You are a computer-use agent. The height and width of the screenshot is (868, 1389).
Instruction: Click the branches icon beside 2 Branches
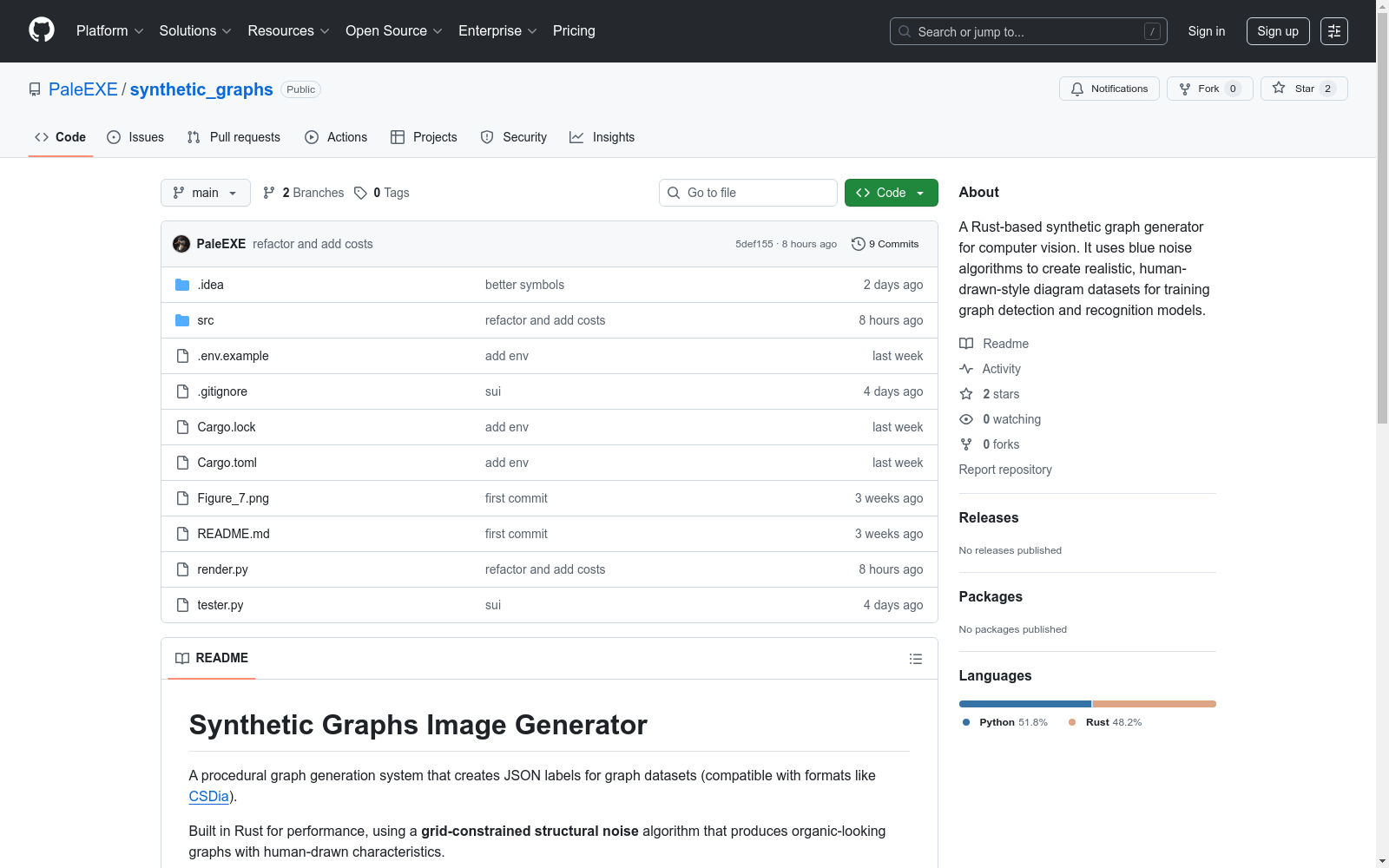[269, 193]
